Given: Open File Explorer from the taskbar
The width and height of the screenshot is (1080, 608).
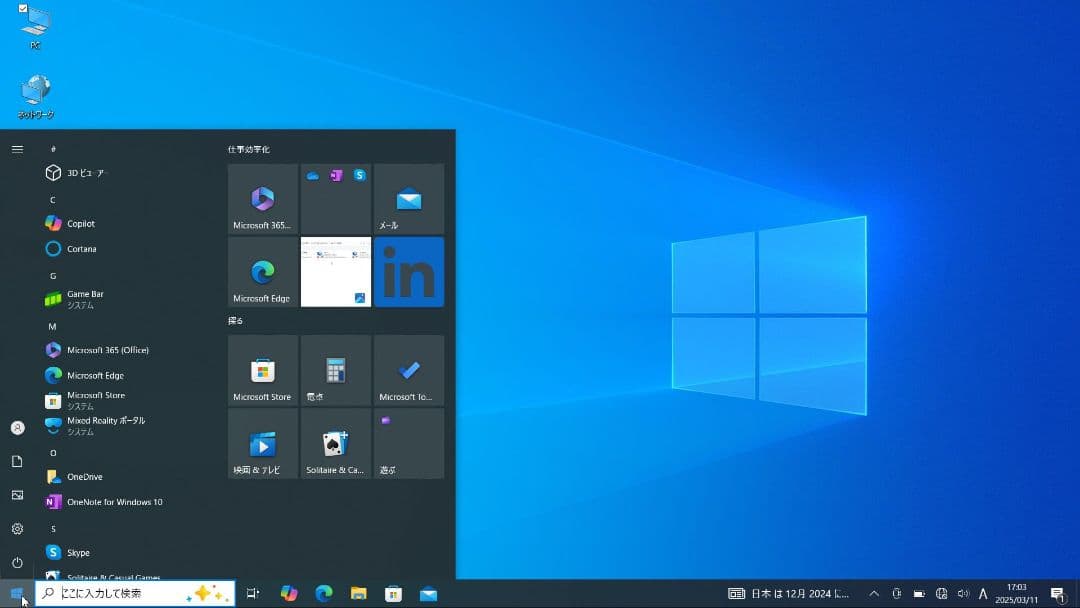Looking at the screenshot, I should tap(358, 594).
